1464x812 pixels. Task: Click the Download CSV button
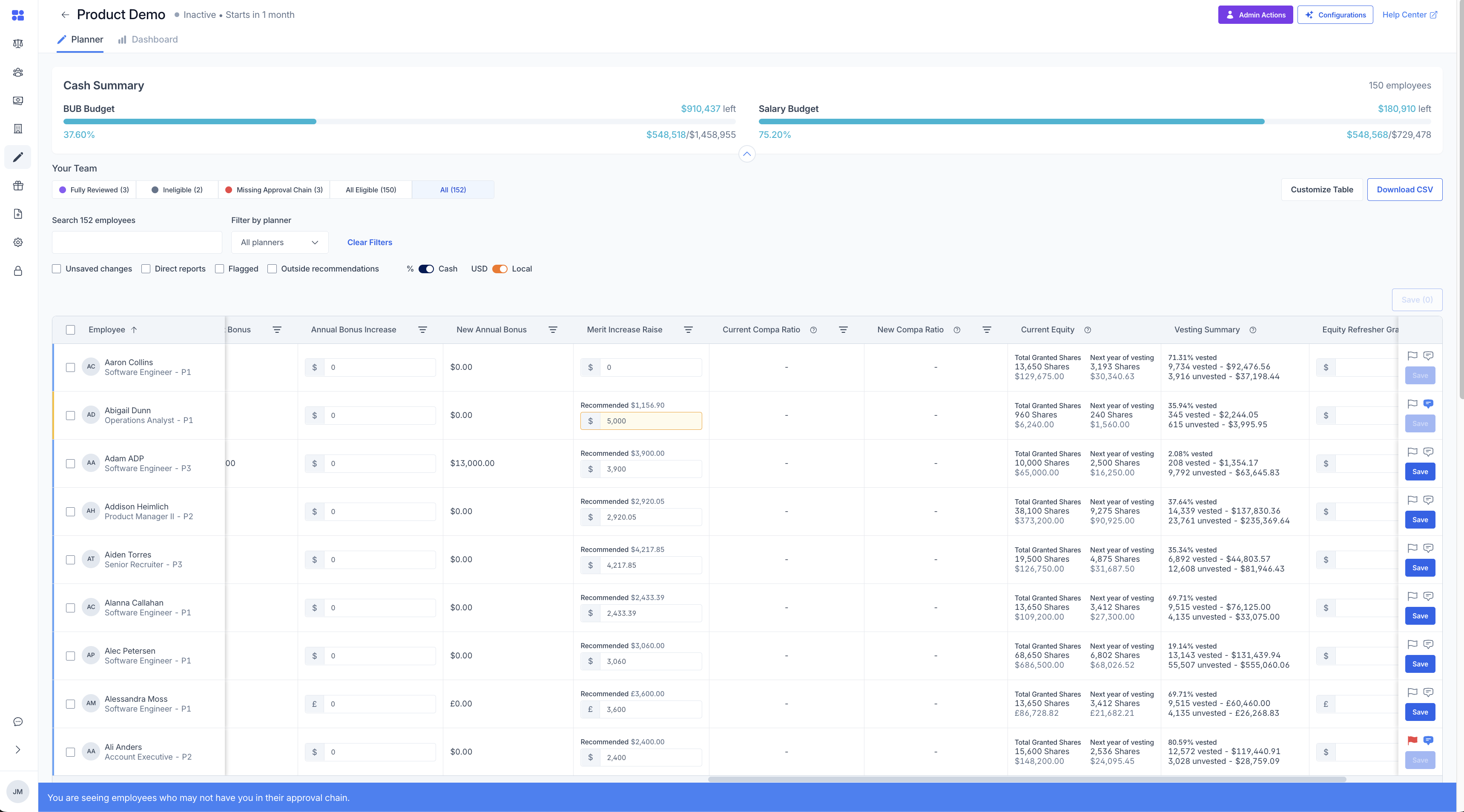tap(1404, 189)
